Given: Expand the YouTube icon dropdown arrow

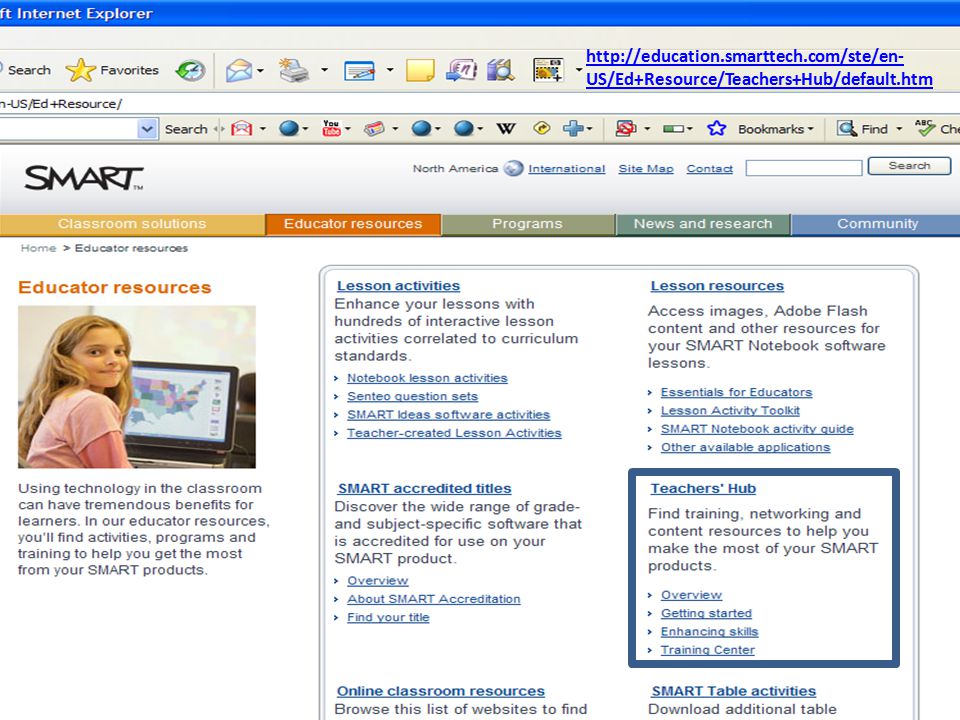Looking at the screenshot, I should coord(348,129).
